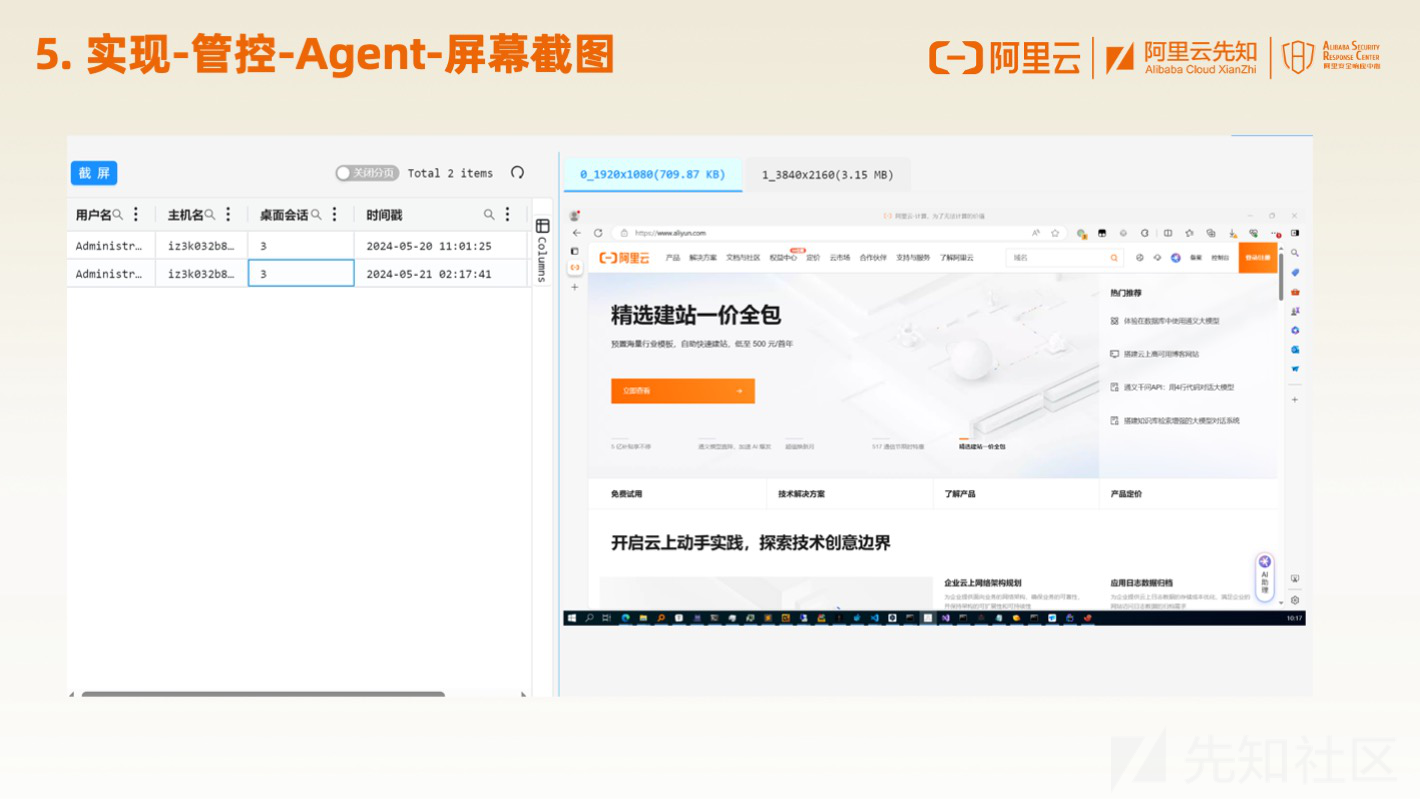Image resolution: width=1420 pixels, height=799 pixels.
Task: Select the 技术解决方案 section tab
Action: click(x=802, y=494)
